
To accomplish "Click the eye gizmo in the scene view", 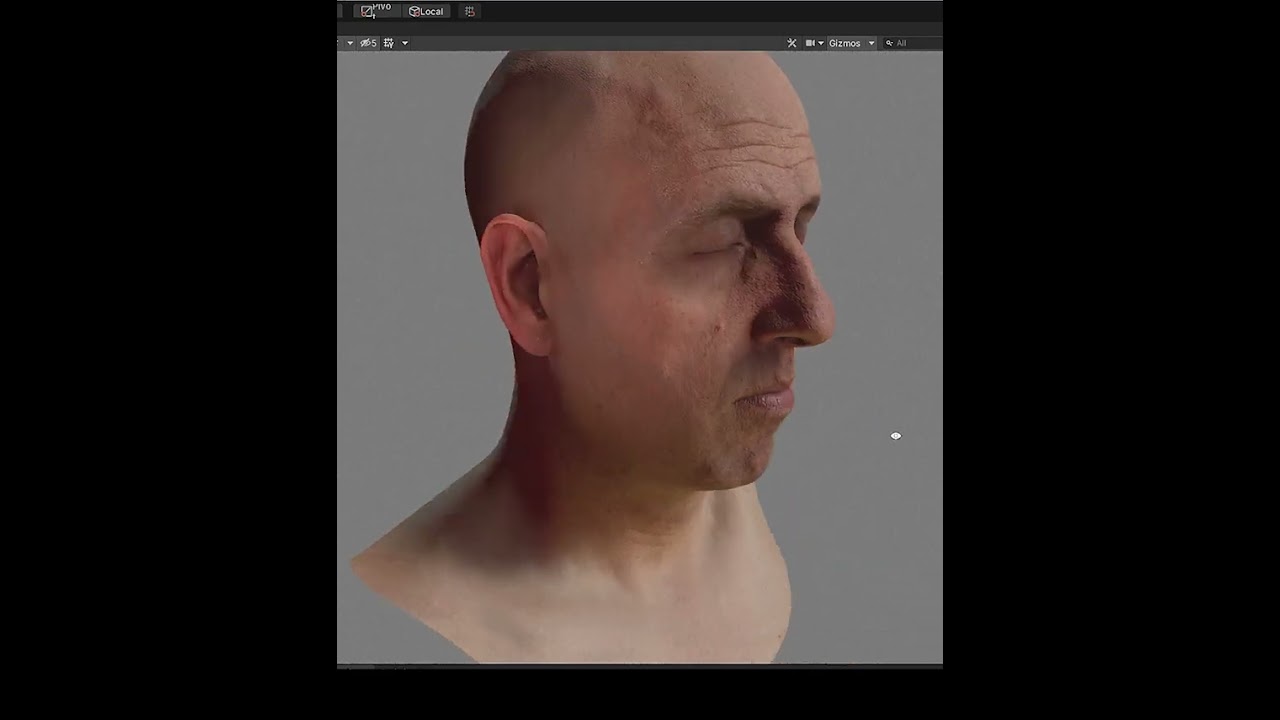I will tap(896, 436).
